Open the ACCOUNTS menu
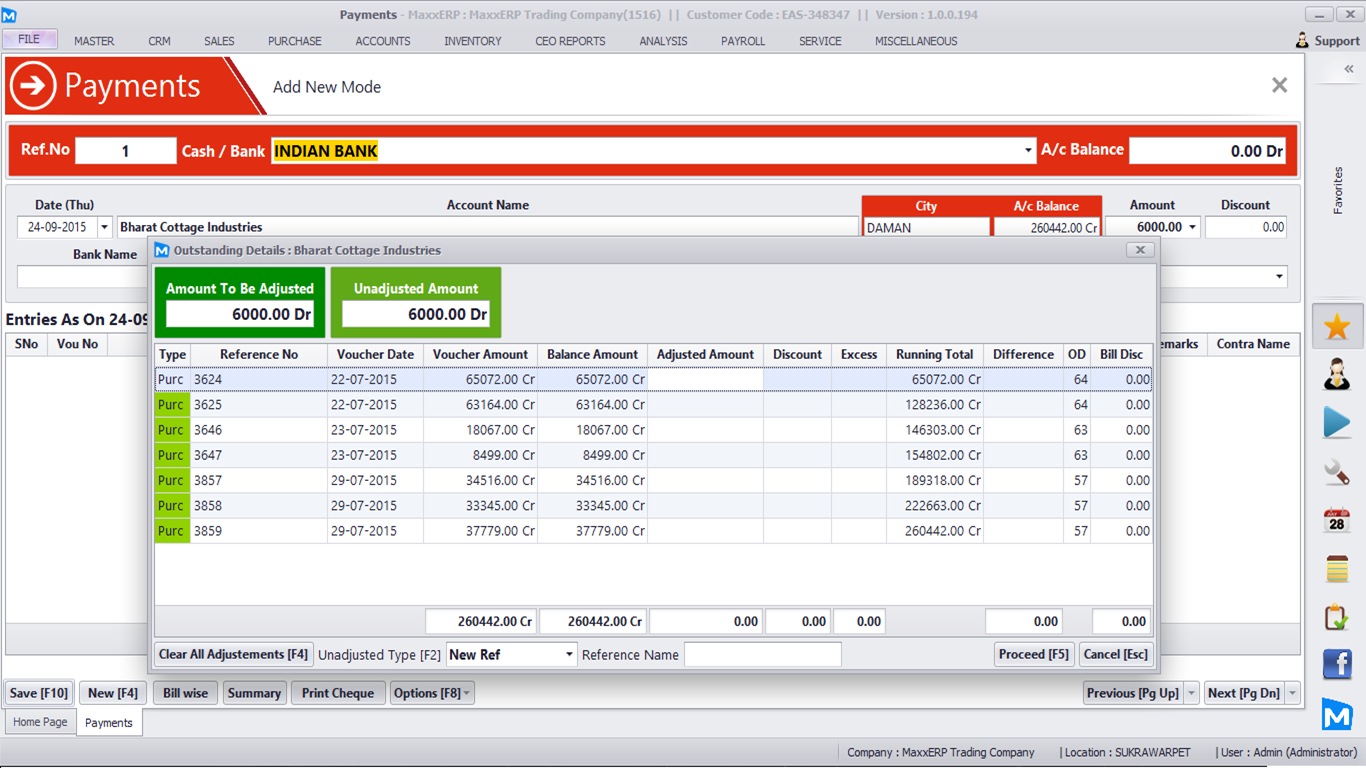The image size is (1366, 768). [383, 41]
